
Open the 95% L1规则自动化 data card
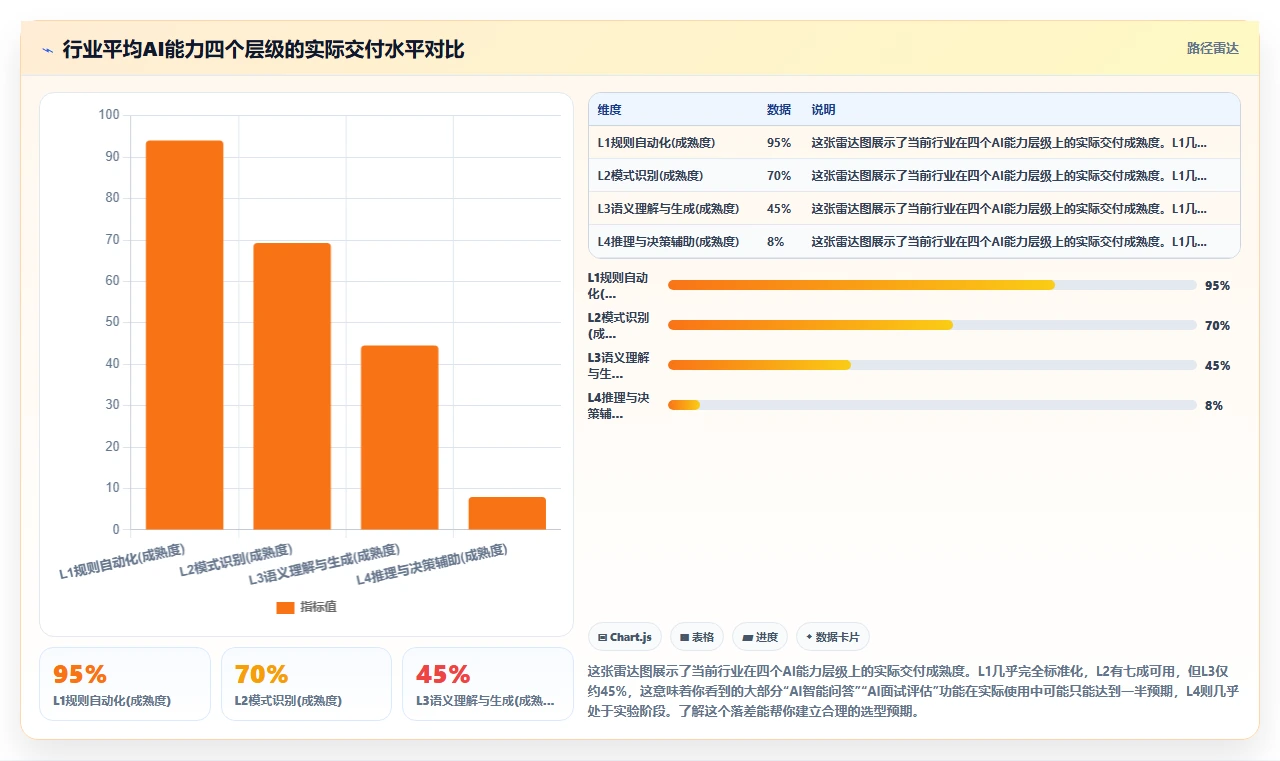point(125,684)
